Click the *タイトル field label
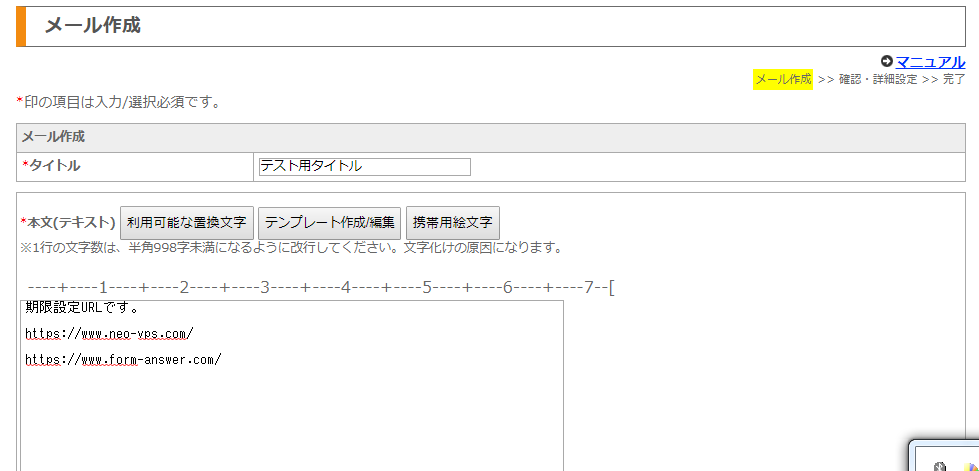The height and width of the screenshot is (471, 979). 51,166
